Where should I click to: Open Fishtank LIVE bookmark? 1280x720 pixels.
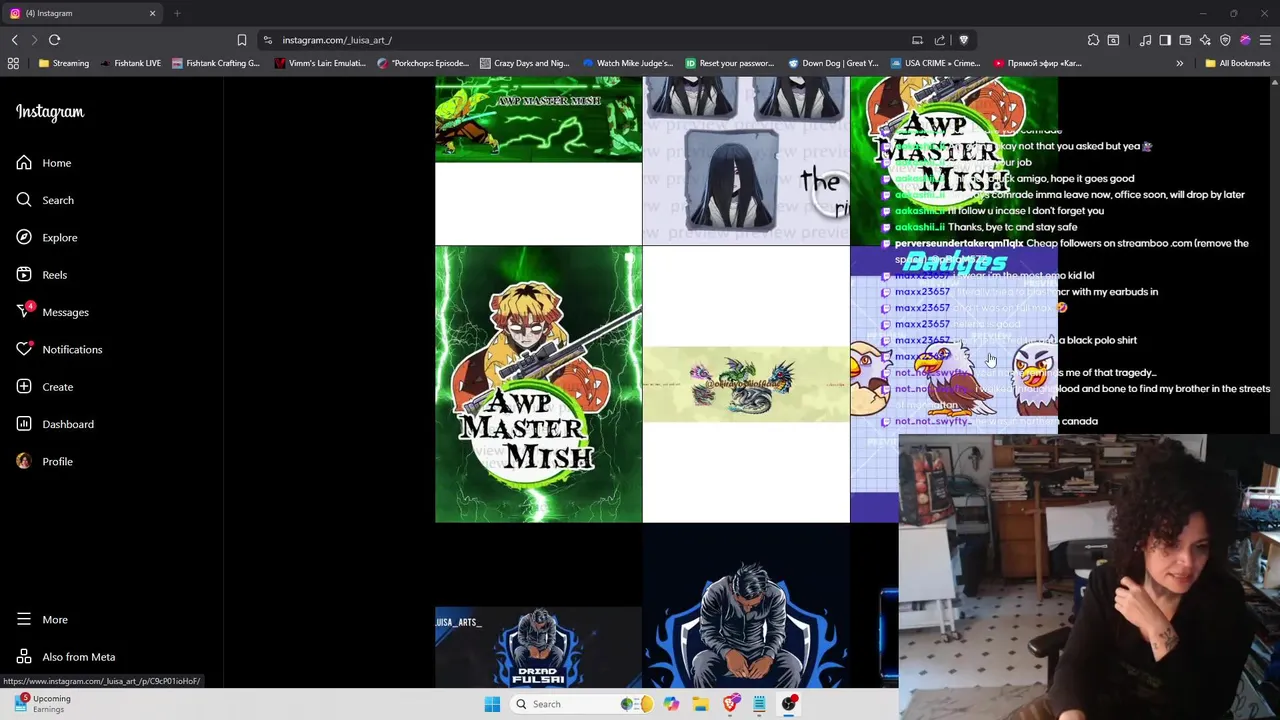click(130, 63)
